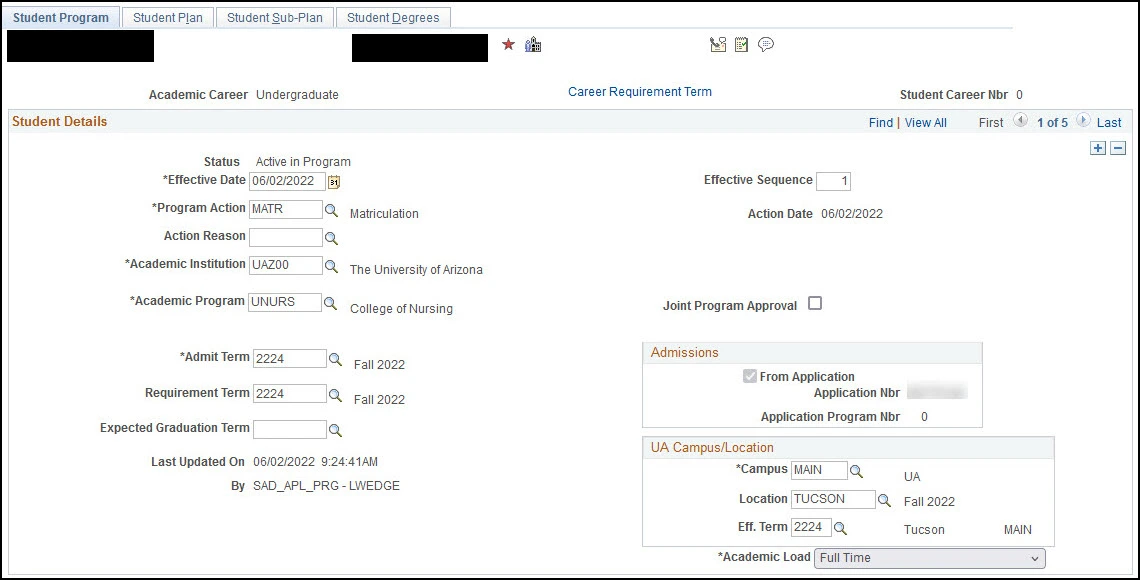
Task: Look up Requirement Term values
Action: click(335, 395)
